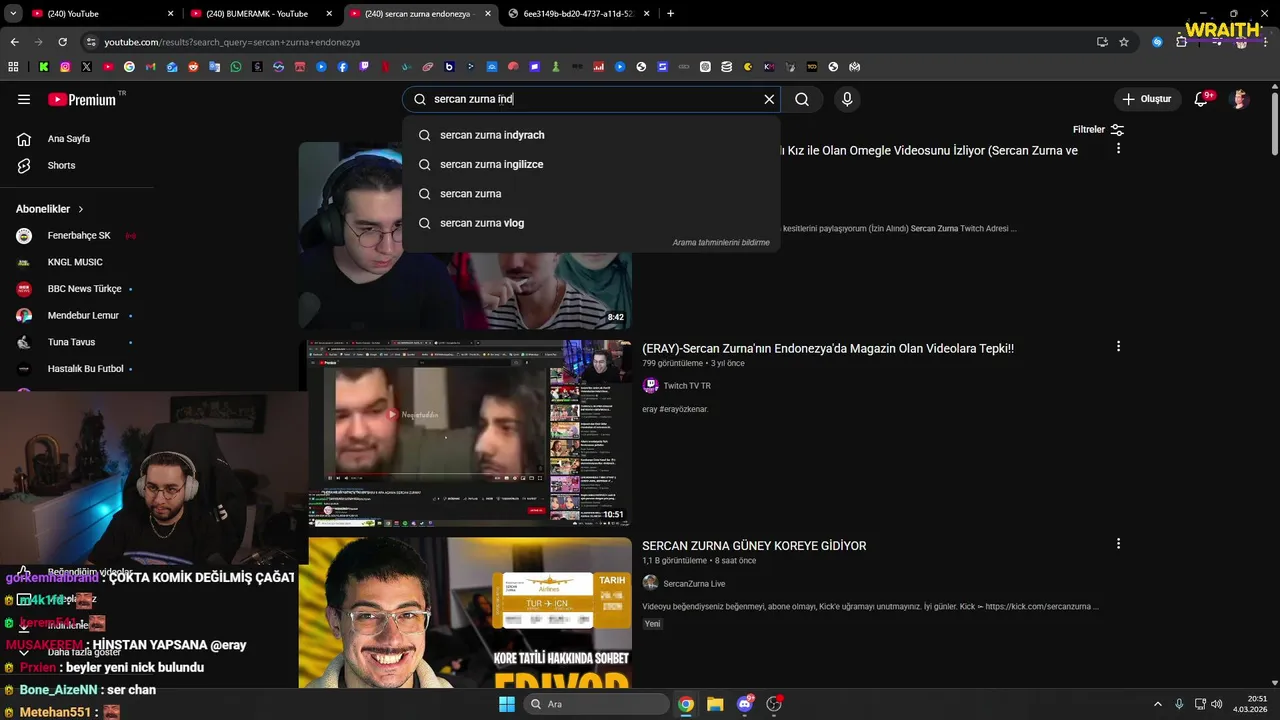Select the plain 'sercan zurna' suggestion
Viewport: 1280px width, 720px height.
[x=591, y=194]
